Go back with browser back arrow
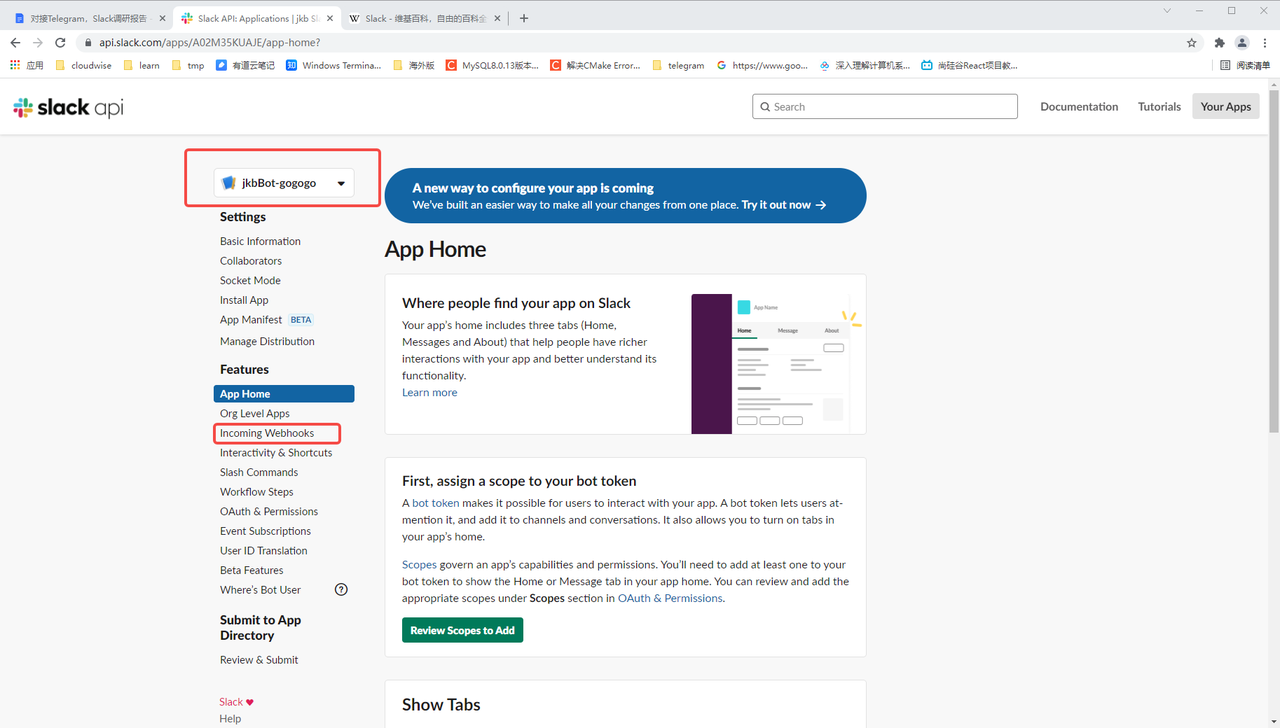The image size is (1280, 728). (x=15, y=43)
